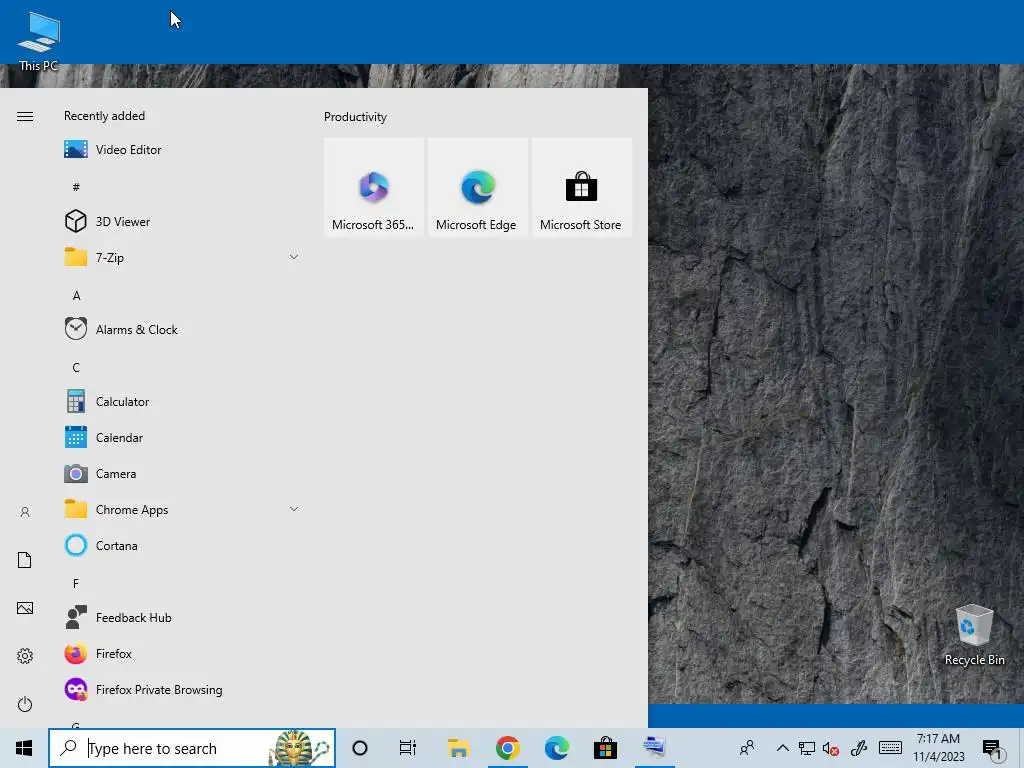
Task: Open Microsoft Store from the taskbar
Action: (605, 748)
